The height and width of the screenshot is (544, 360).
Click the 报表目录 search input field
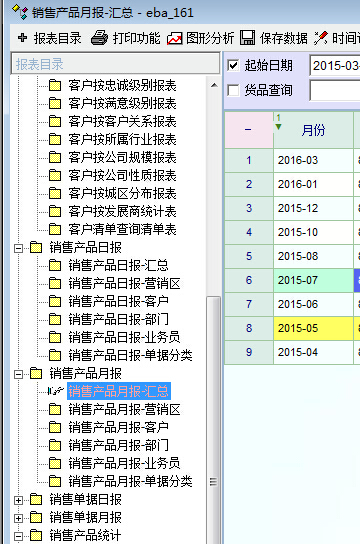(x=115, y=64)
